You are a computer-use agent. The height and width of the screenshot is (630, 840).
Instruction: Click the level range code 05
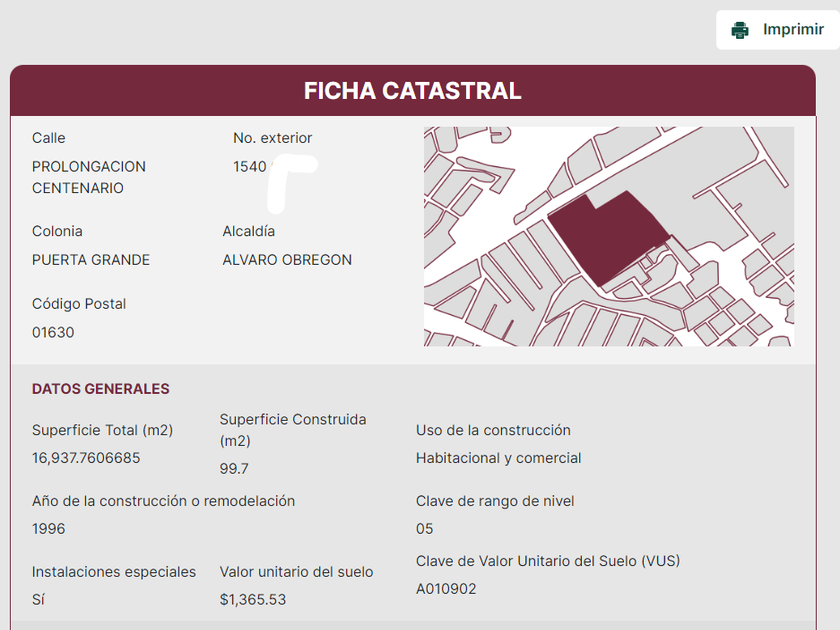click(x=425, y=528)
